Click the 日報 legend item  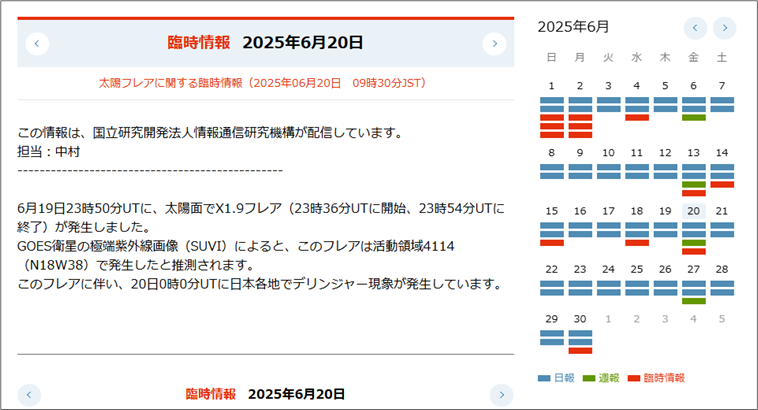tap(556, 378)
